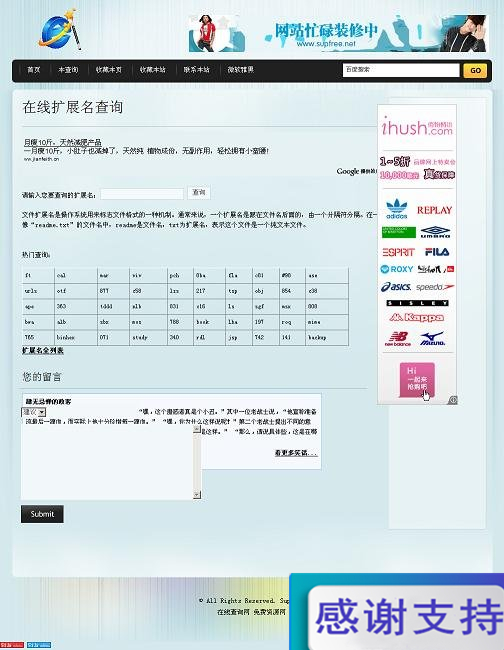Open the 首页 navigation item
This screenshot has height=650, width=504.
click(34, 70)
